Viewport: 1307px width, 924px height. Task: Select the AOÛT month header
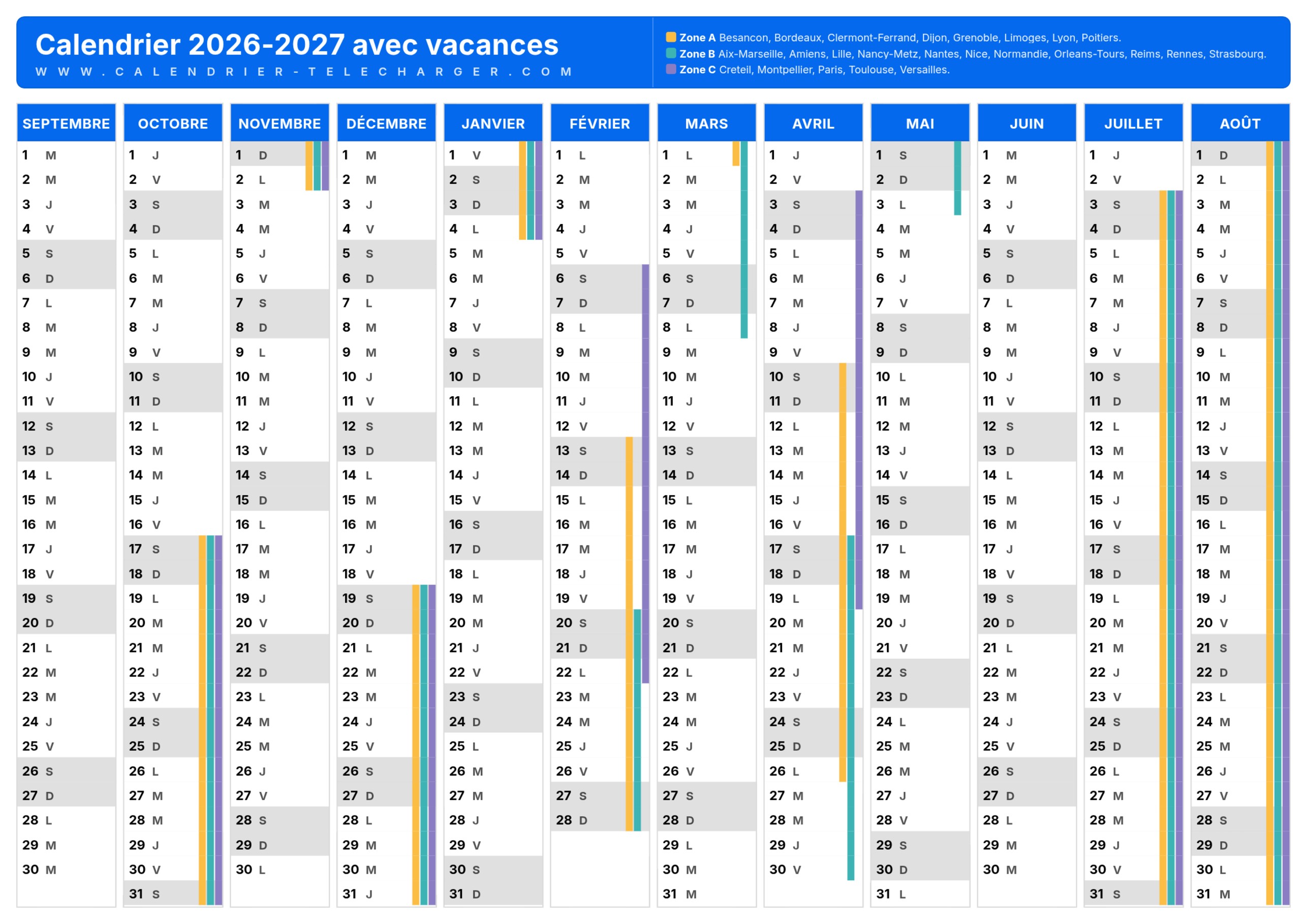coord(1240,123)
